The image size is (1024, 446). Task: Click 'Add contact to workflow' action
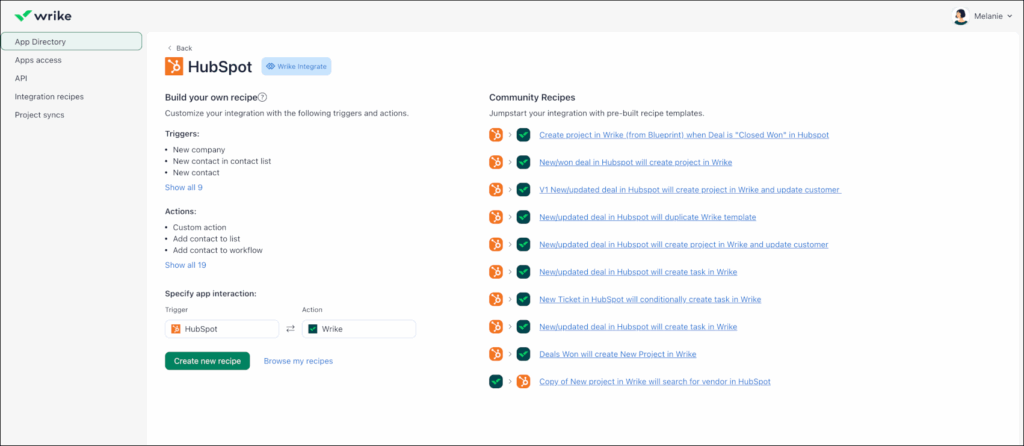(218, 250)
